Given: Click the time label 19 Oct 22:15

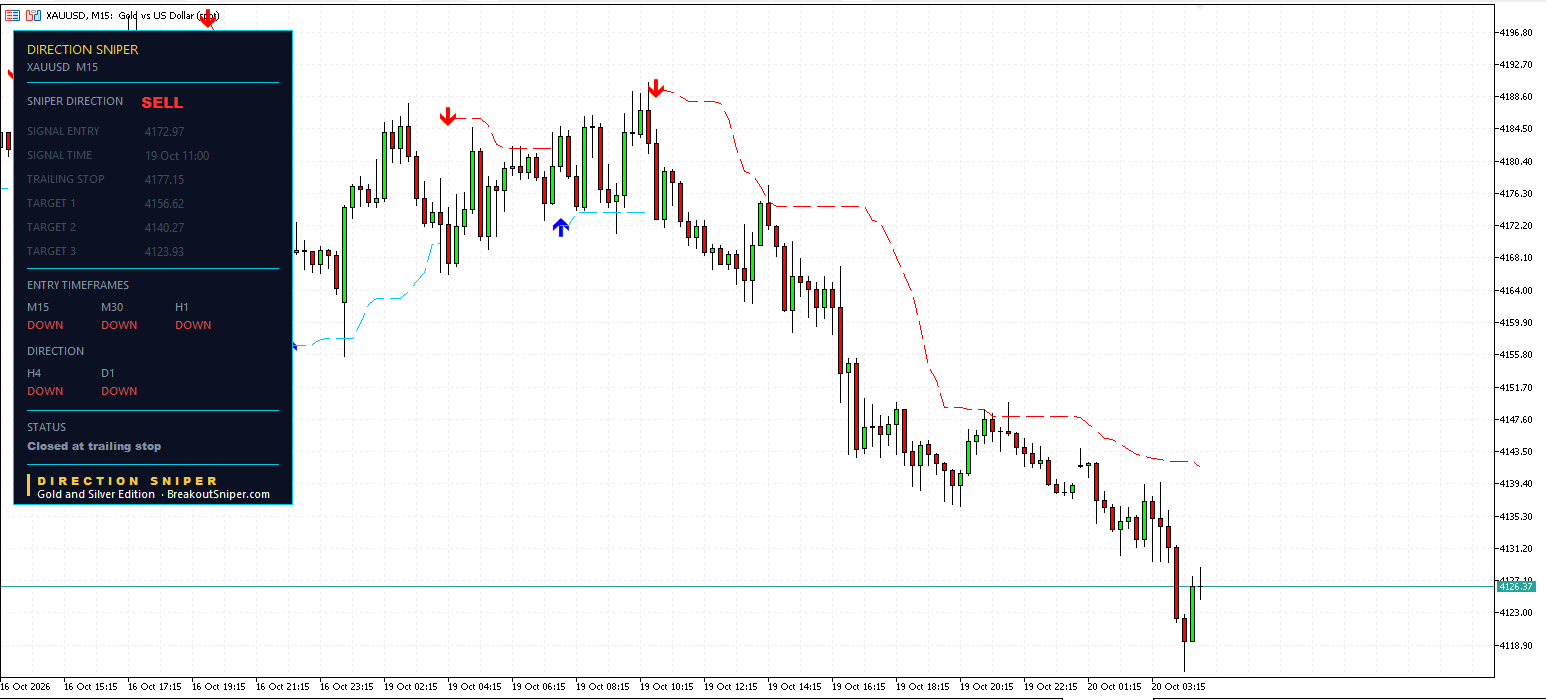Looking at the screenshot, I should coord(1051,687).
